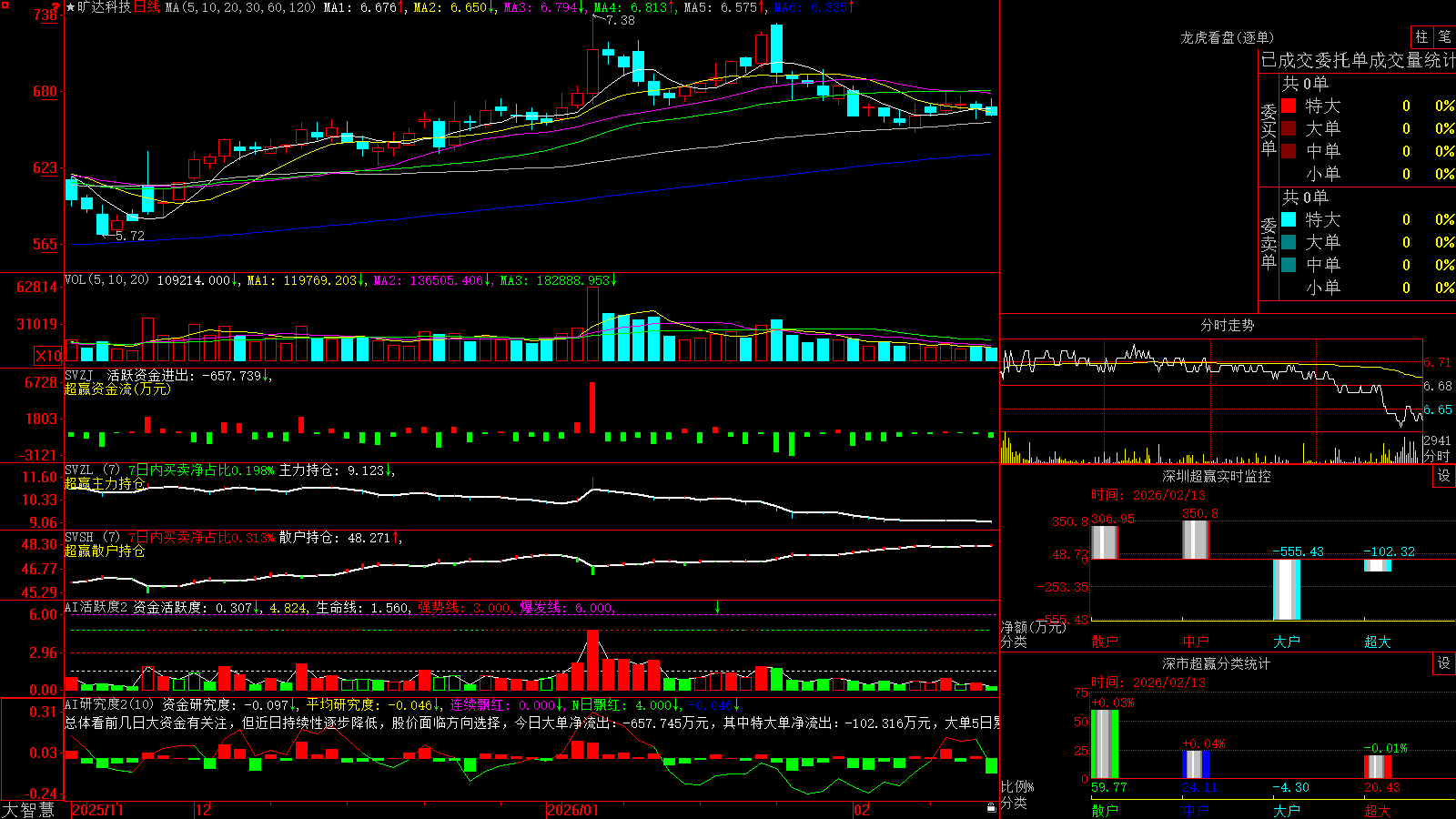The height and width of the screenshot is (819, 1456).
Task: Click the 超大 -102.32 bar
Action: pyautogui.click(x=1378, y=565)
